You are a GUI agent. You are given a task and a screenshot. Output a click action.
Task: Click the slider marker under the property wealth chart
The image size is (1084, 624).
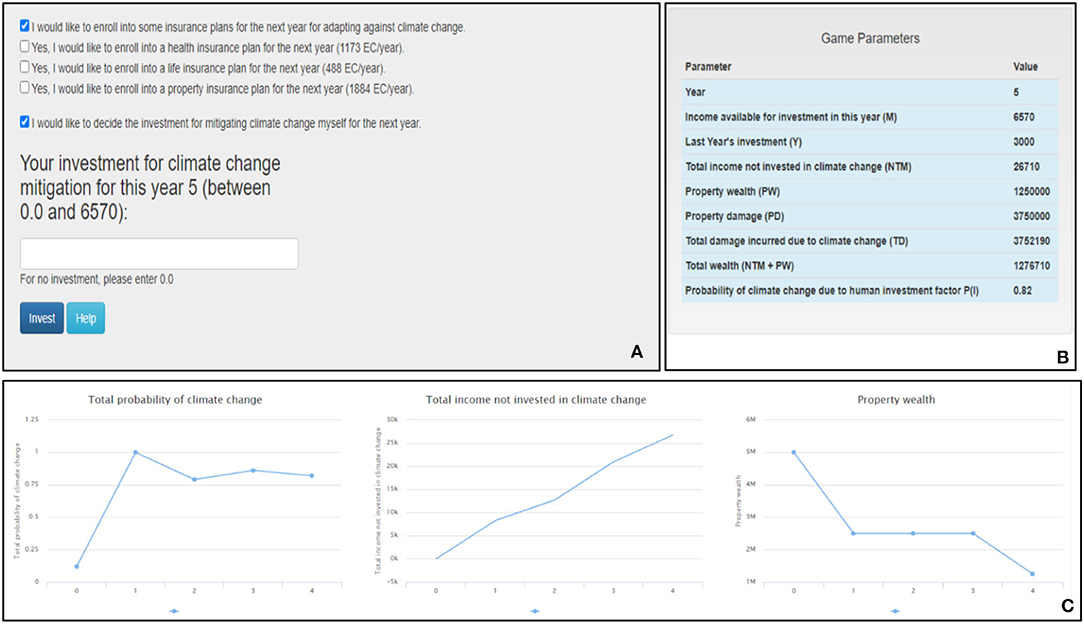pyautogui.click(x=895, y=608)
